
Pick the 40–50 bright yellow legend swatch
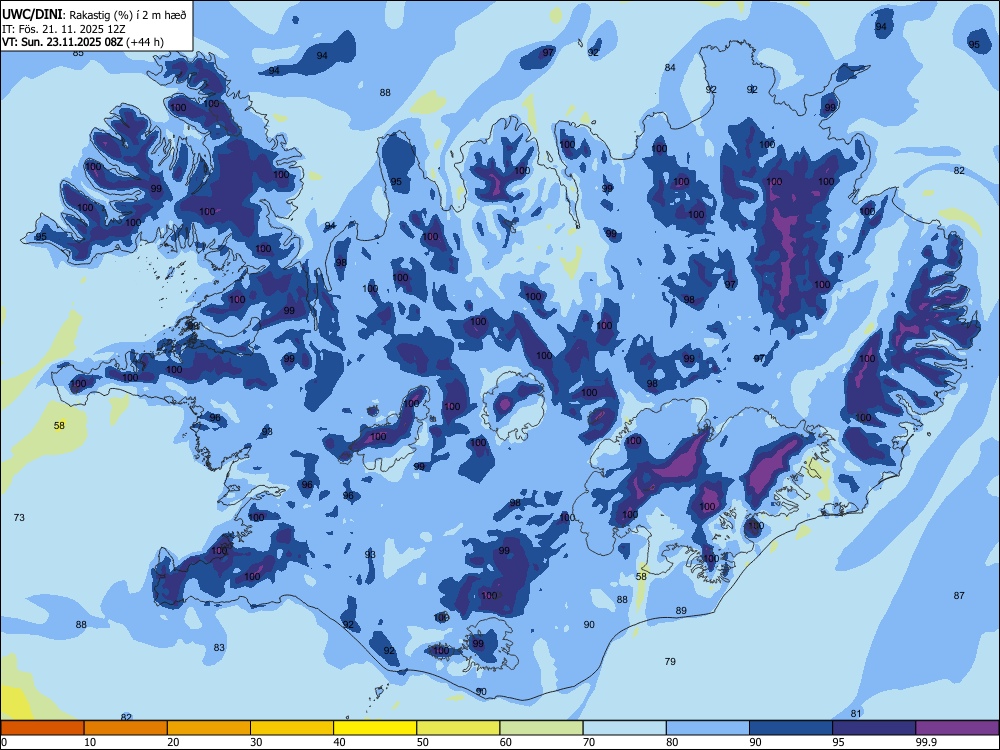pos(375,728)
